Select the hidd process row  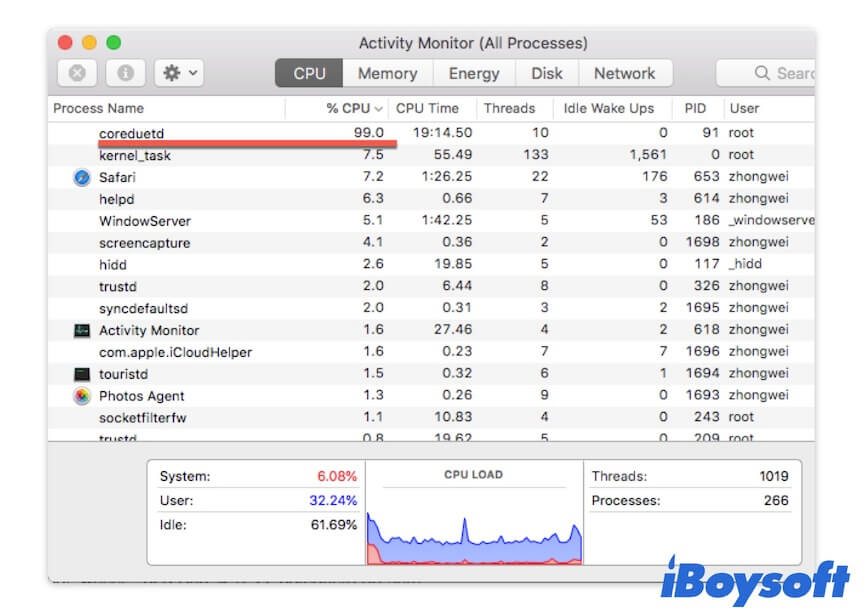tap(431, 264)
